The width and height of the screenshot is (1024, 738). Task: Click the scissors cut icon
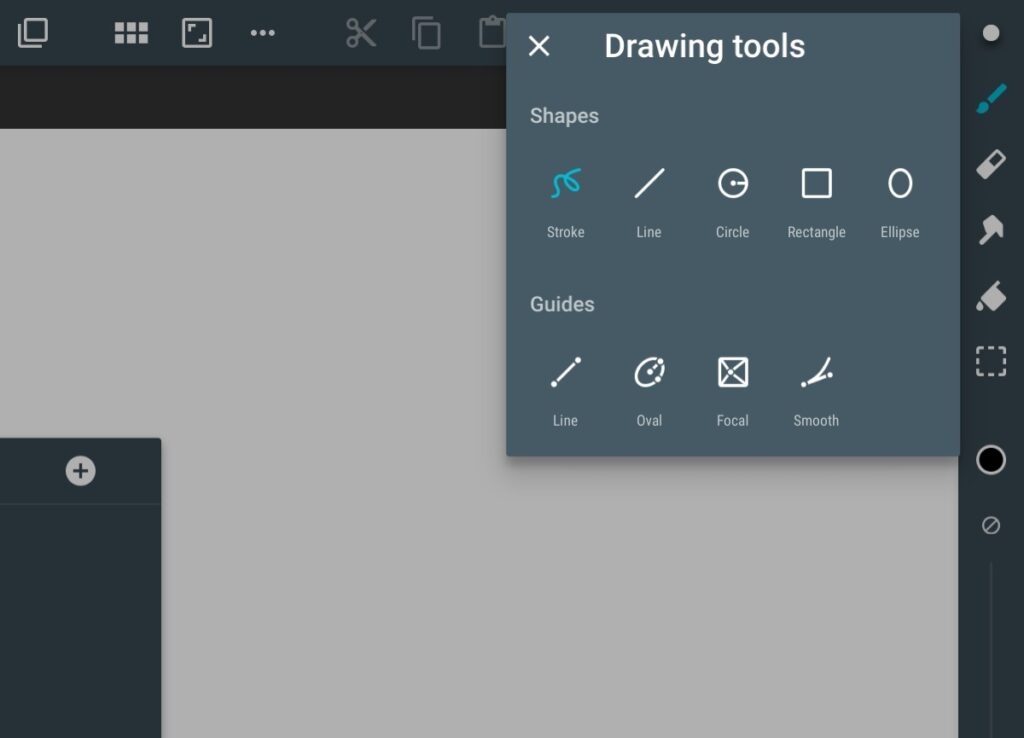(361, 33)
